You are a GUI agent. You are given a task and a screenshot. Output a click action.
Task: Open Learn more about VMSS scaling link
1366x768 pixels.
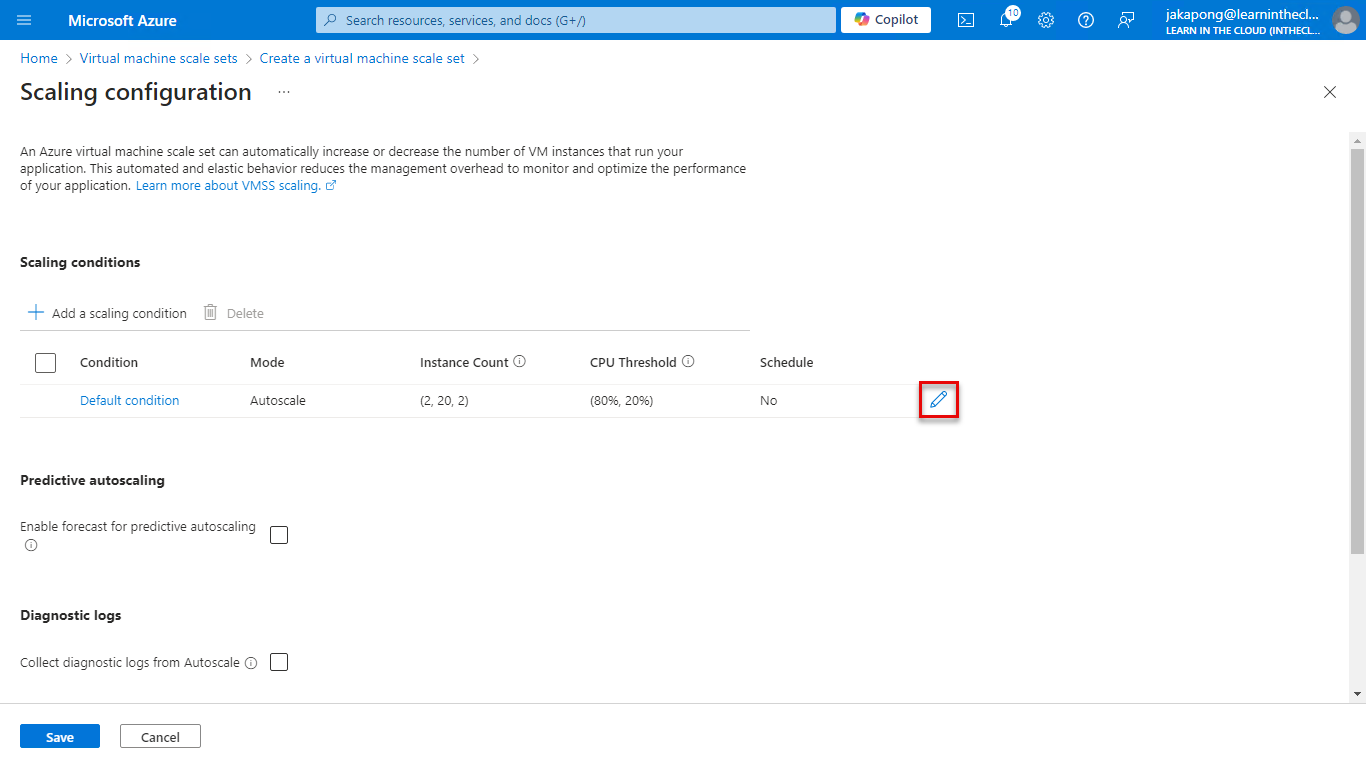click(236, 186)
